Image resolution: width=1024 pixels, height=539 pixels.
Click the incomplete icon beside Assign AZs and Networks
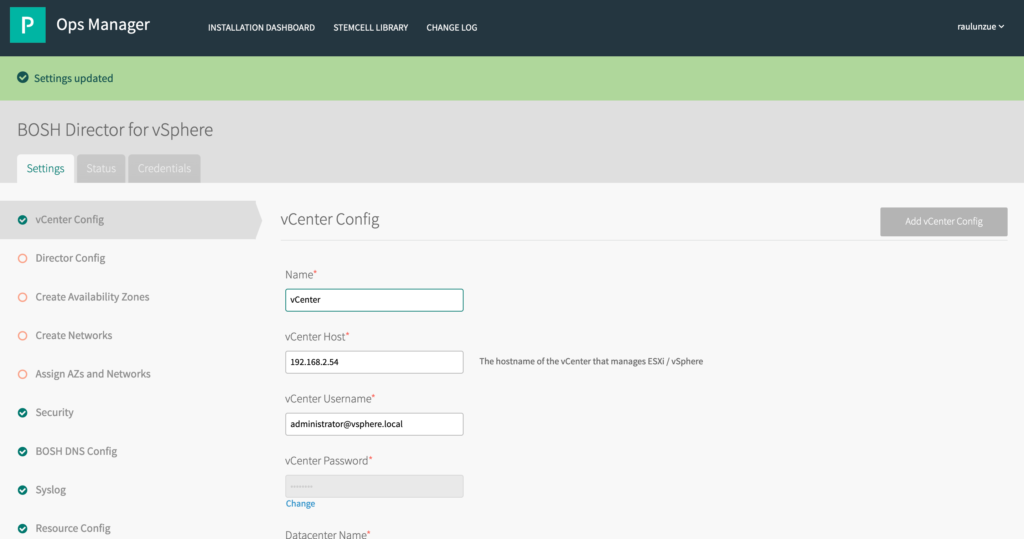tap(23, 374)
